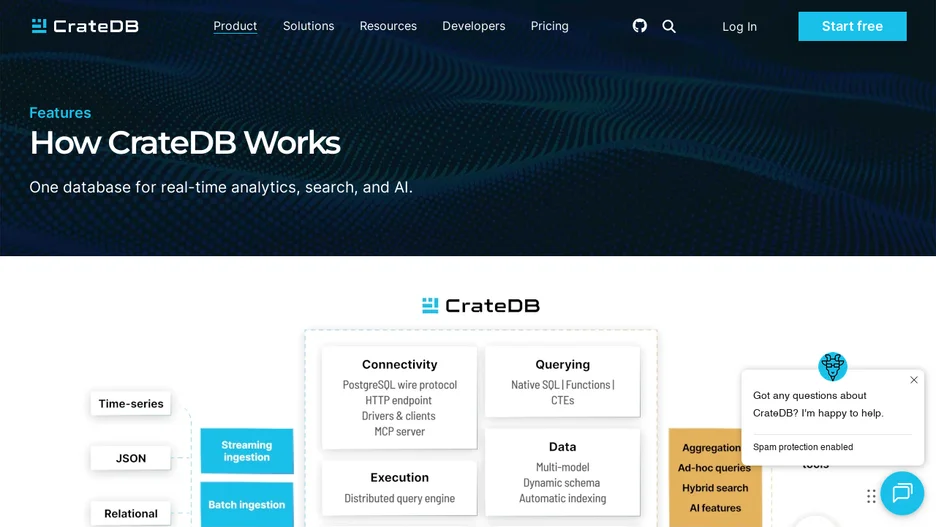The width and height of the screenshot is (936, 527).
Task: Click the chatbot avatar mascot
Action: tap(832, 366)
